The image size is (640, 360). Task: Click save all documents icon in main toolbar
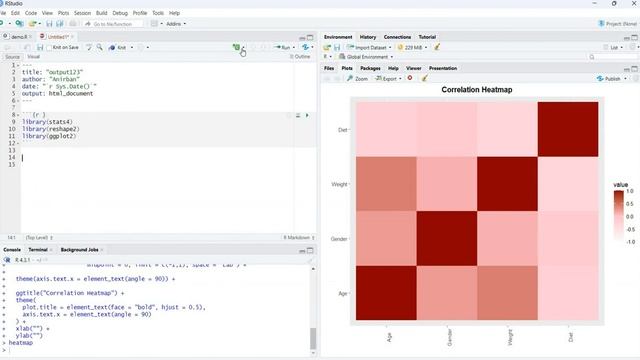click(x=59, y=24)
